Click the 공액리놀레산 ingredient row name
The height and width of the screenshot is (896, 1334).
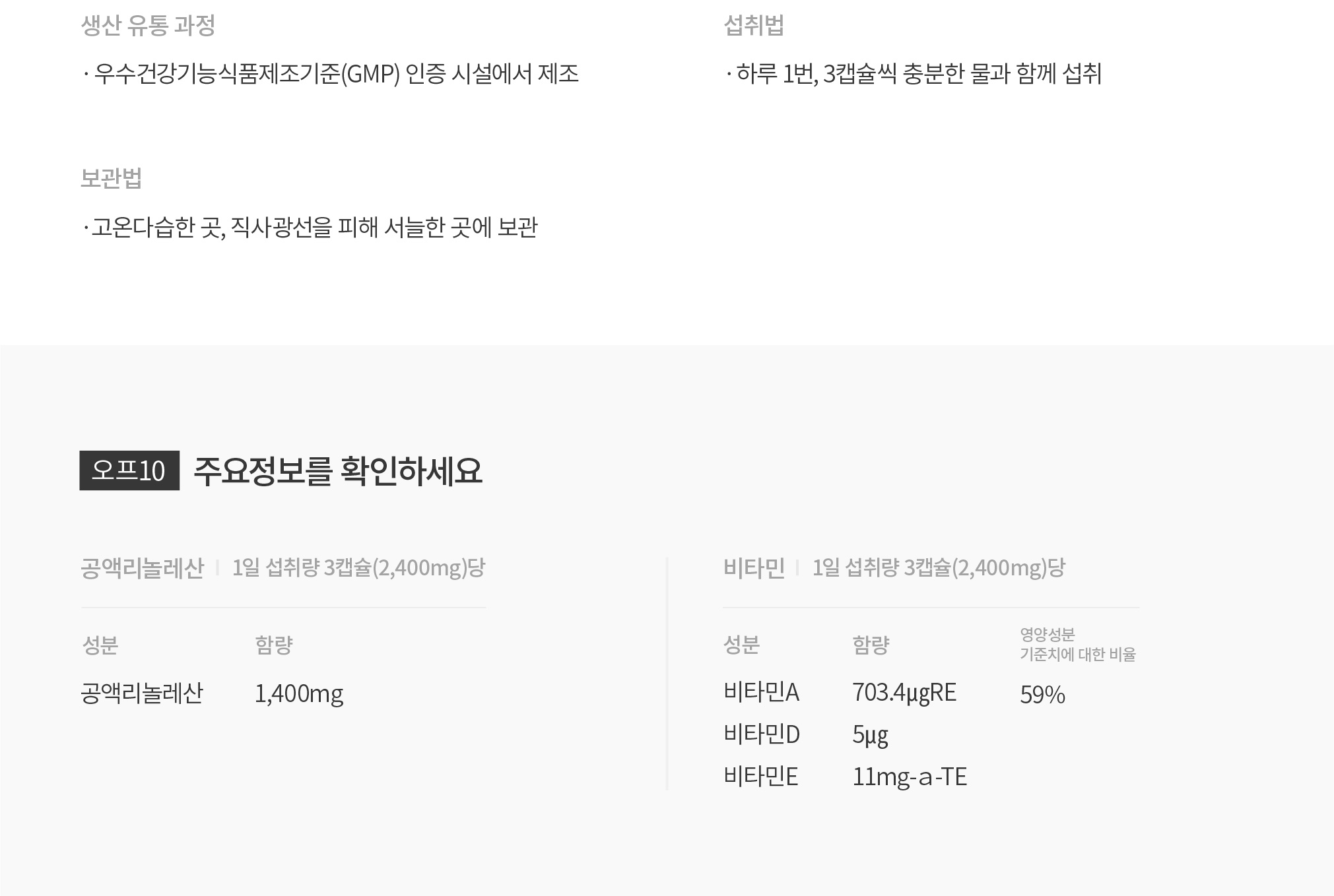141,694
